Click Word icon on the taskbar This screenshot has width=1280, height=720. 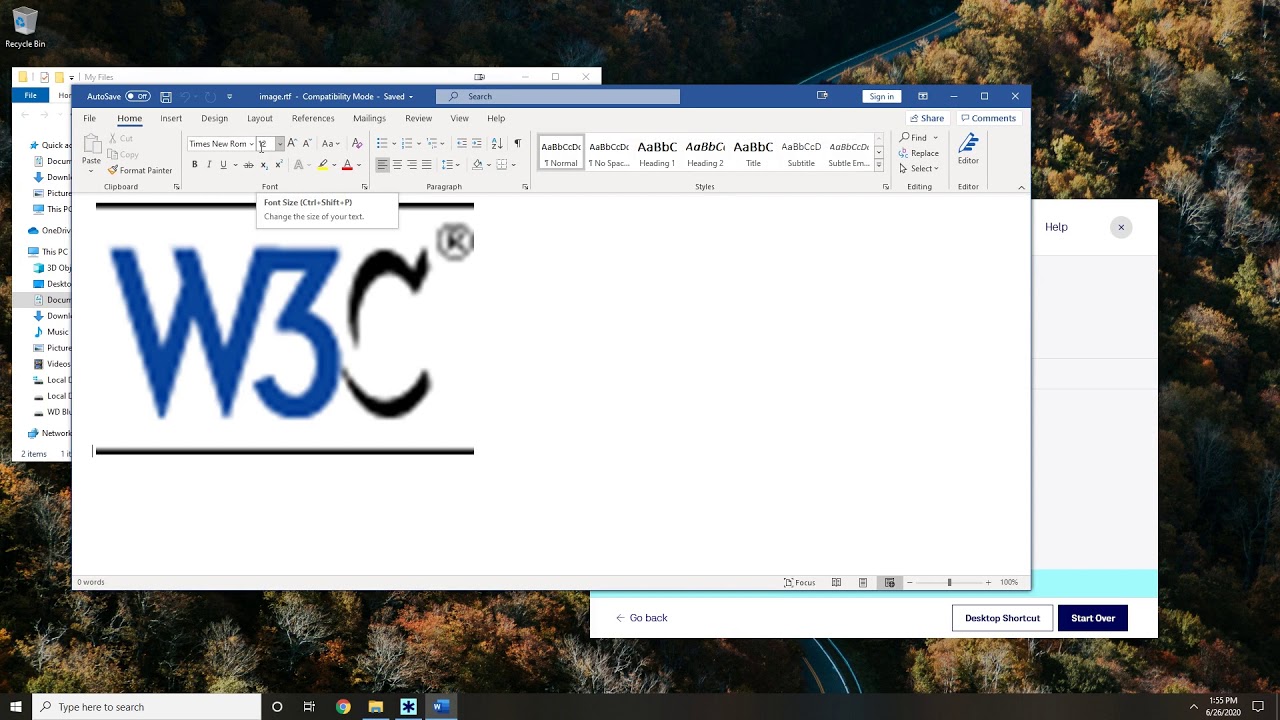point(440,707)
